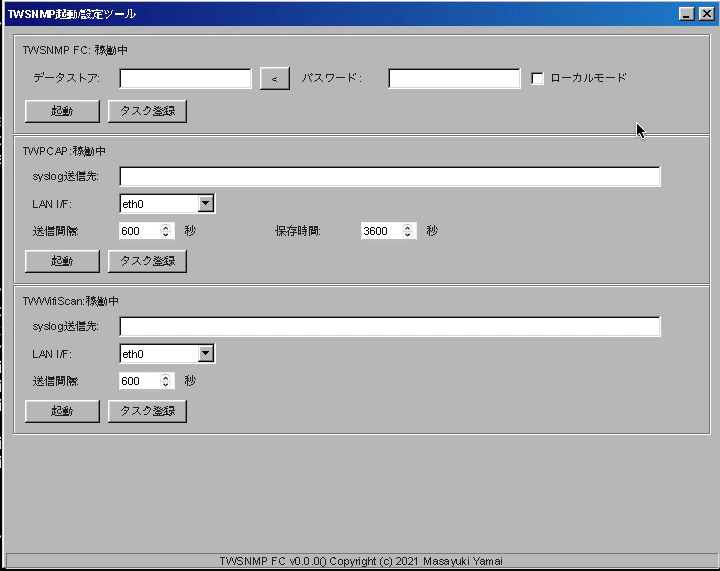The height and width of the screenshot is (571, 720).
Task: Click 起動 button in TWWifiScan section
Action: coord(62,411)
